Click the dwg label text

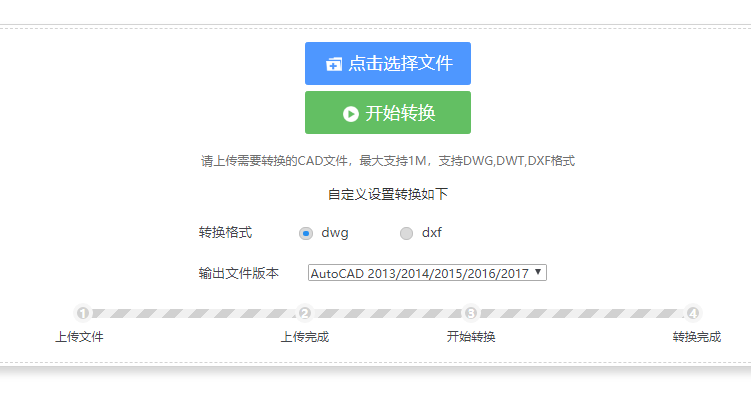click(x=335, y=233)
